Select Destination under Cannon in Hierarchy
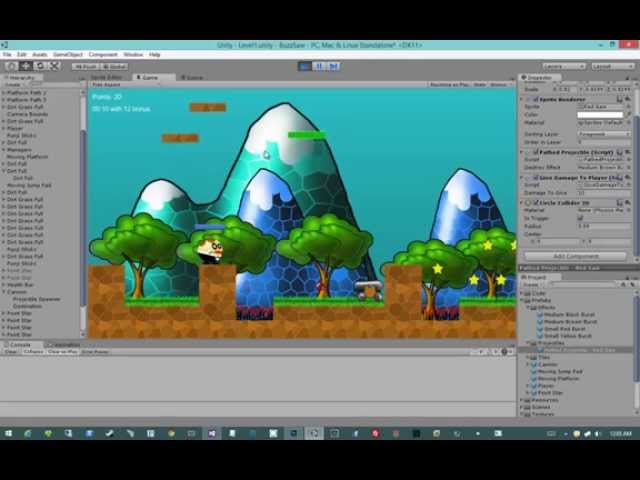This screenshot has height=480, width=640. click(27, 306)
